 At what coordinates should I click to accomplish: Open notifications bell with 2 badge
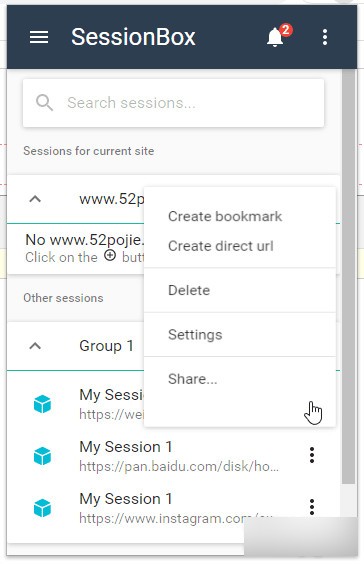point(278,36)
